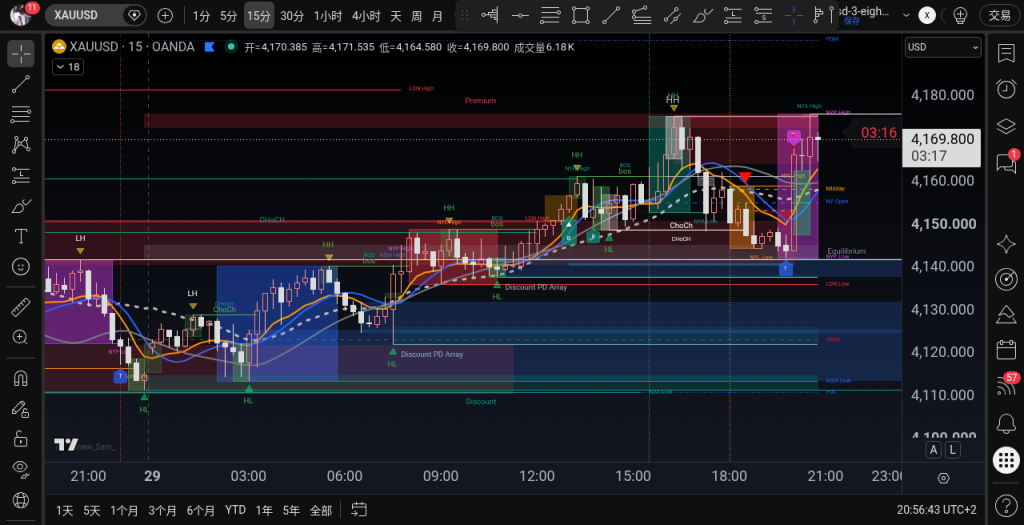Switch to 月 monthly timeframe
The width and height of the screenshot is (1024, 525).
pyautogui.click(x=438, y=16)
